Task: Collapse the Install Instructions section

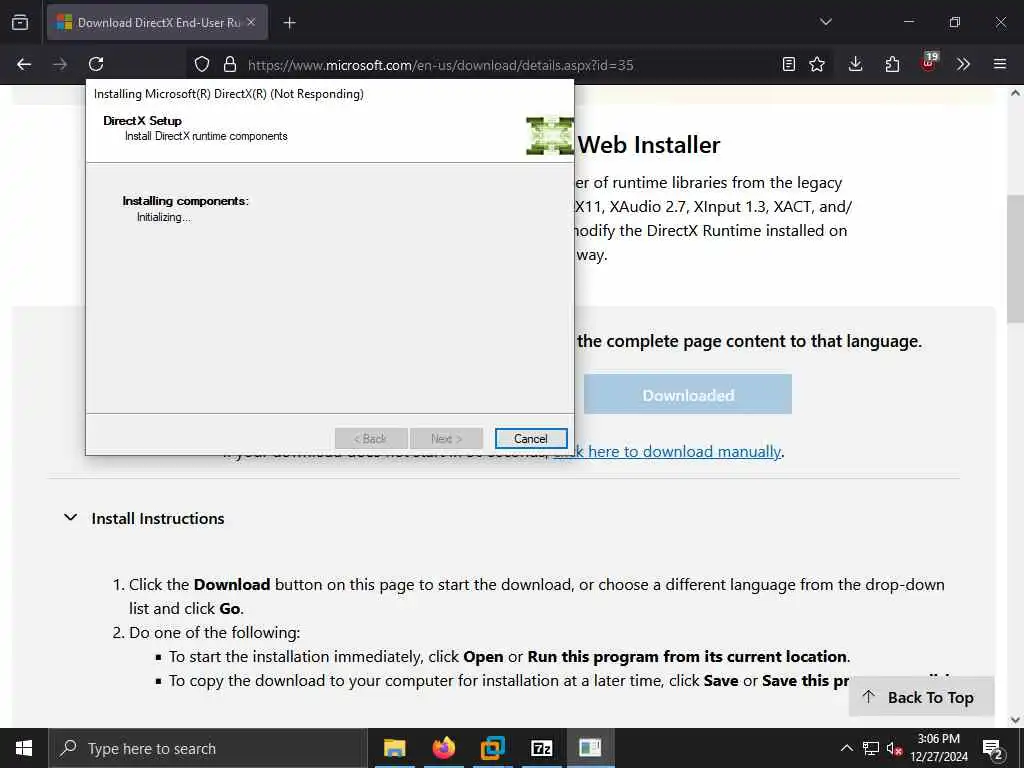Action: (71, 518)
